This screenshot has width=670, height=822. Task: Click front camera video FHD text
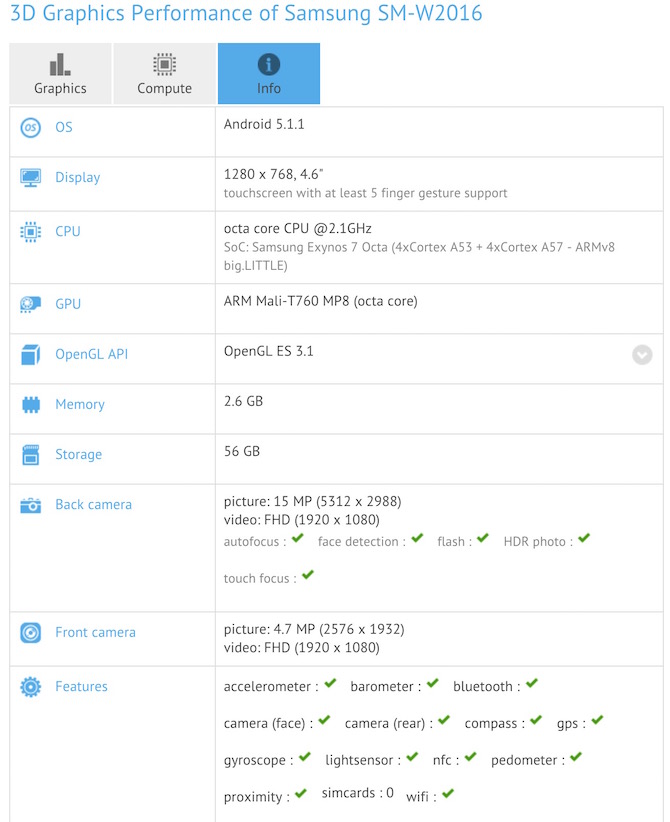301,648
